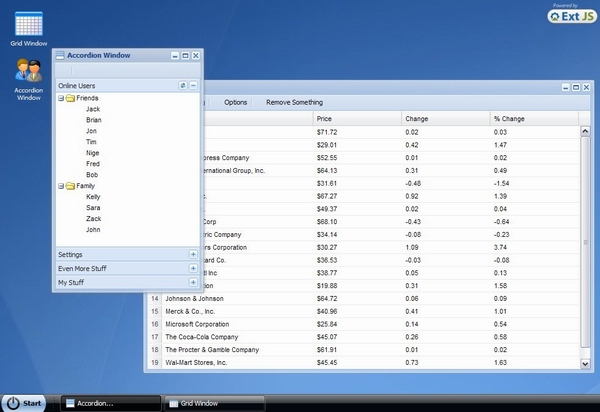Viewport: 600px width, 412px height.
Task: Minimize the Grid Window
Action: 566,88
